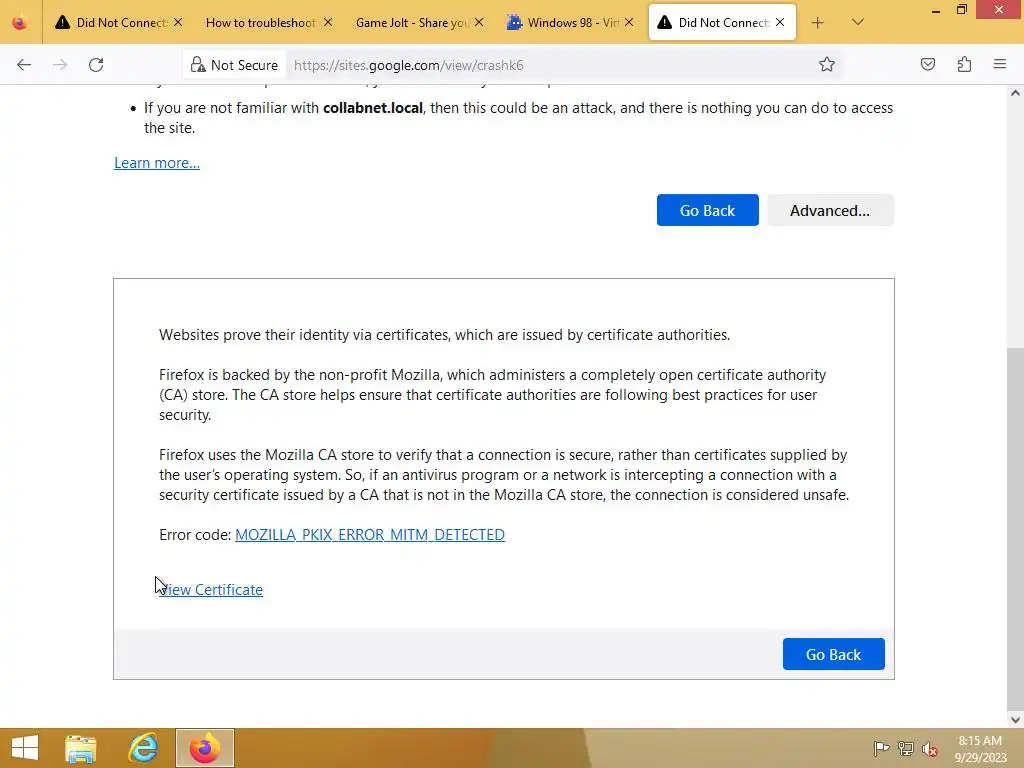Go back one page with arrow
This screenshot has width=1024, height=768.
[x=24, y=65]
